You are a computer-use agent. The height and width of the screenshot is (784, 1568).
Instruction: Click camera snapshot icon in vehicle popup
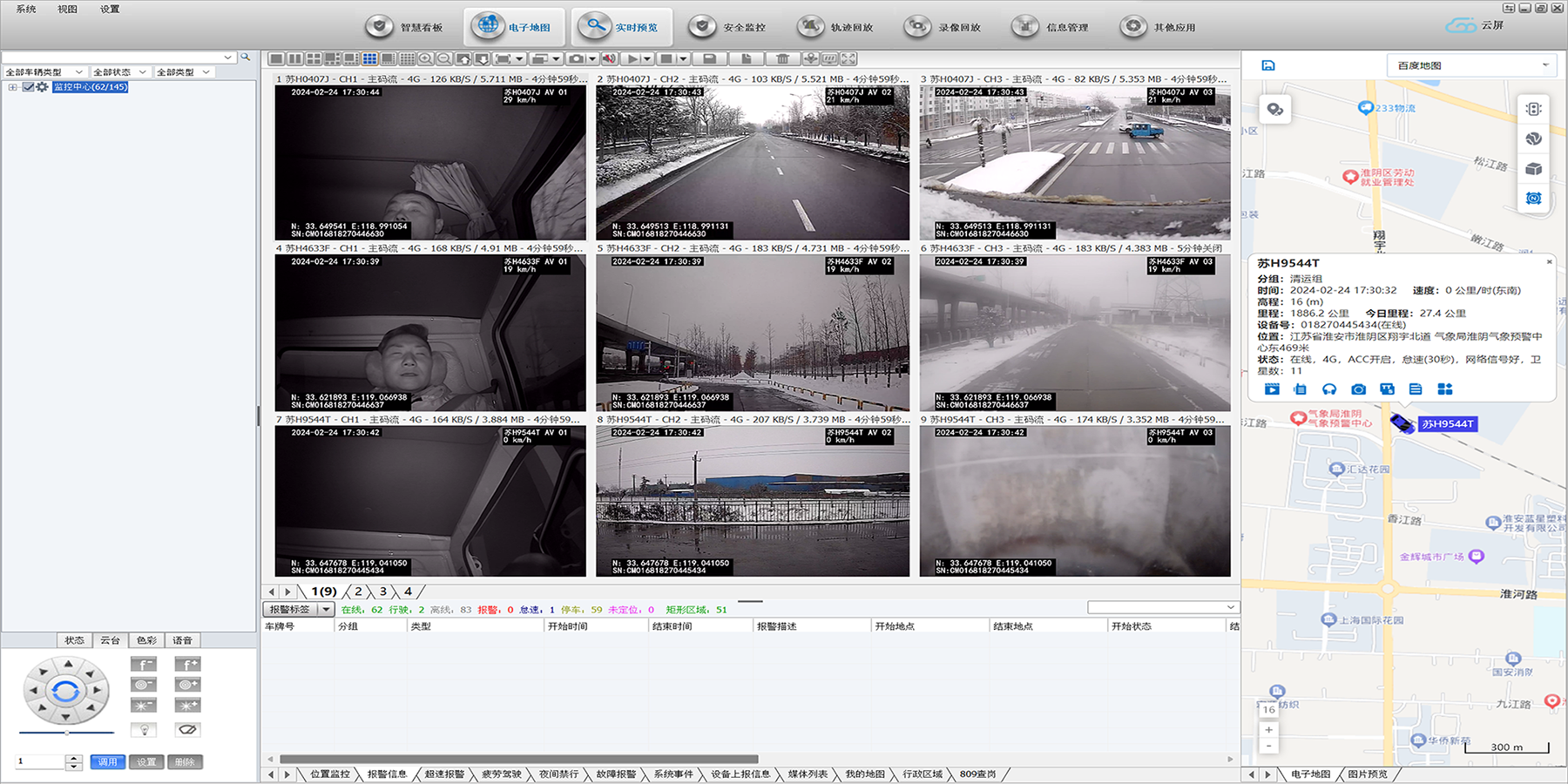tap(1358, 389)
